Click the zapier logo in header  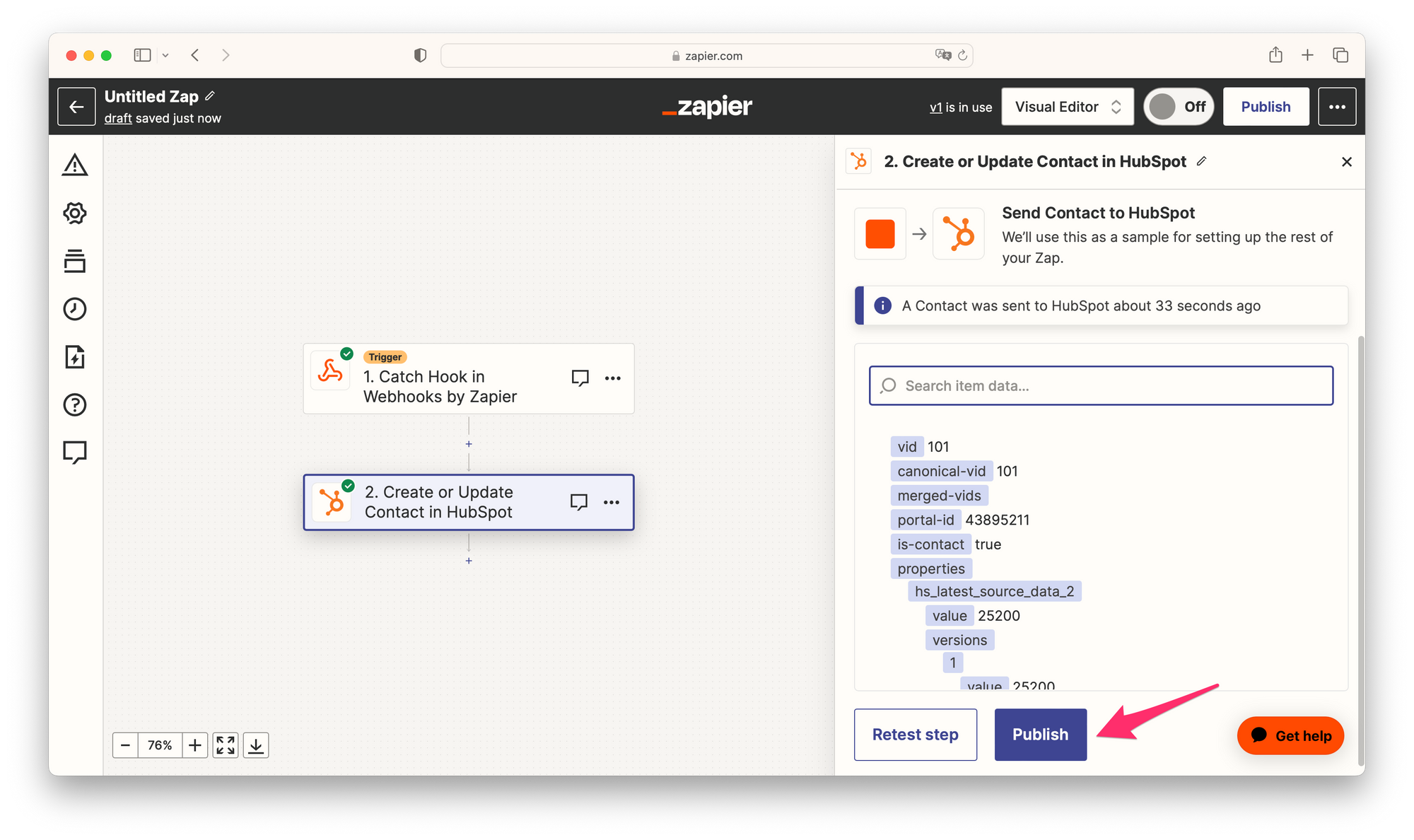pos(707,107)
